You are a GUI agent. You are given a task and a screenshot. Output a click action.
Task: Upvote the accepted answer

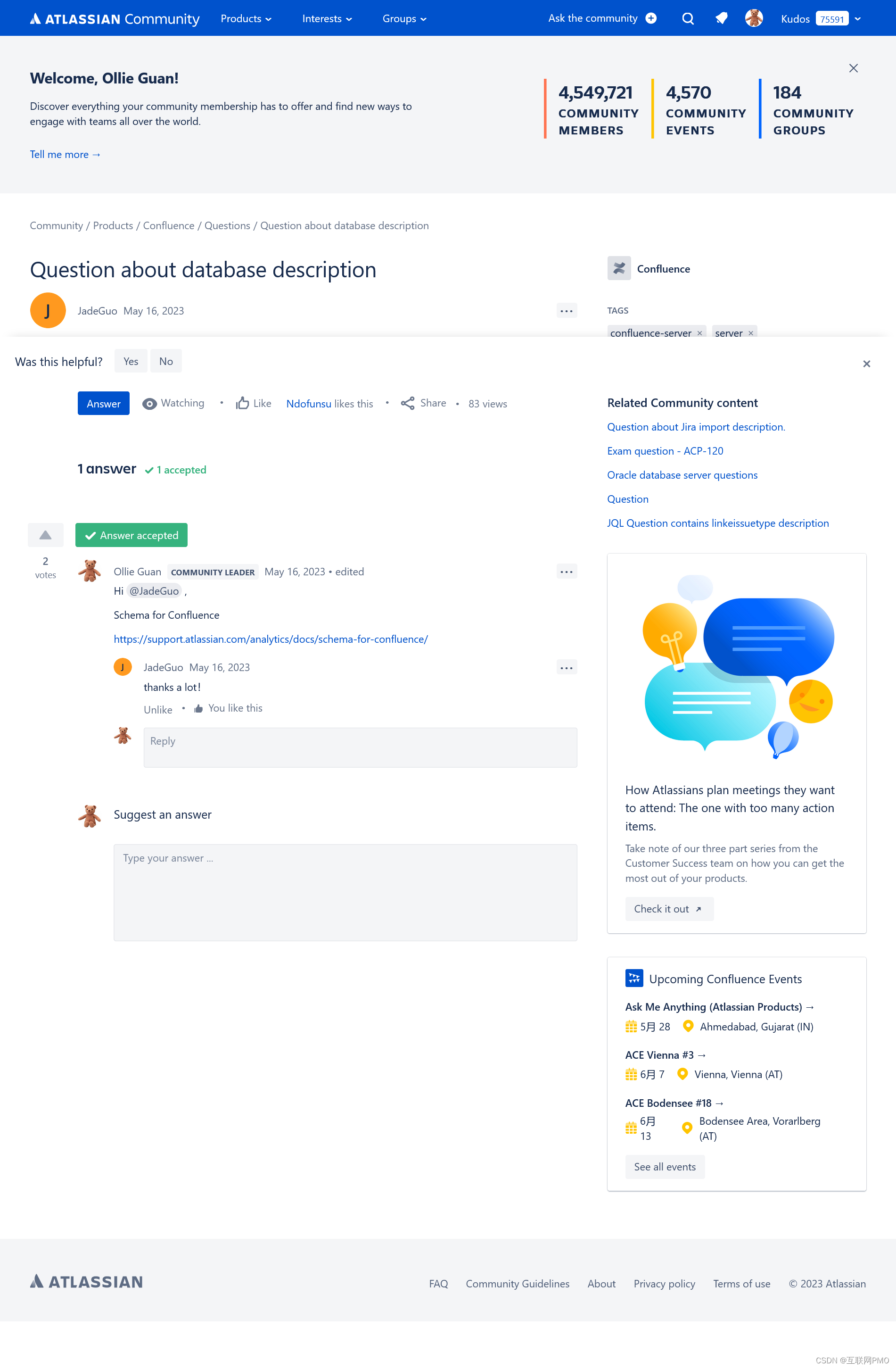coord(45,535)
